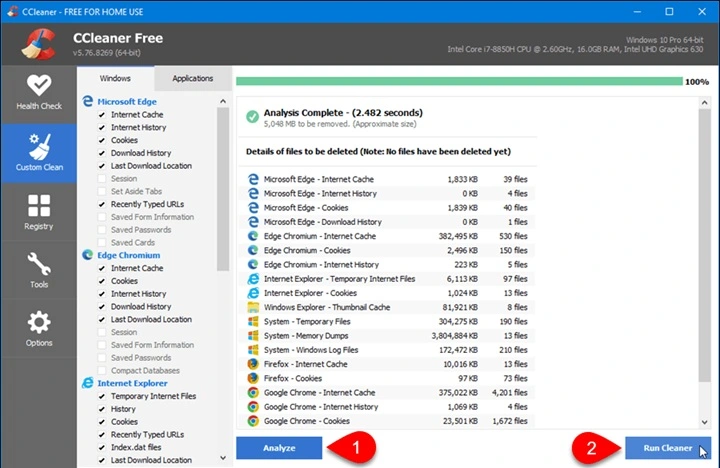Open the Tools wrench section
The width and height of the screenshot is (720, 468).
tap(39, 271)
